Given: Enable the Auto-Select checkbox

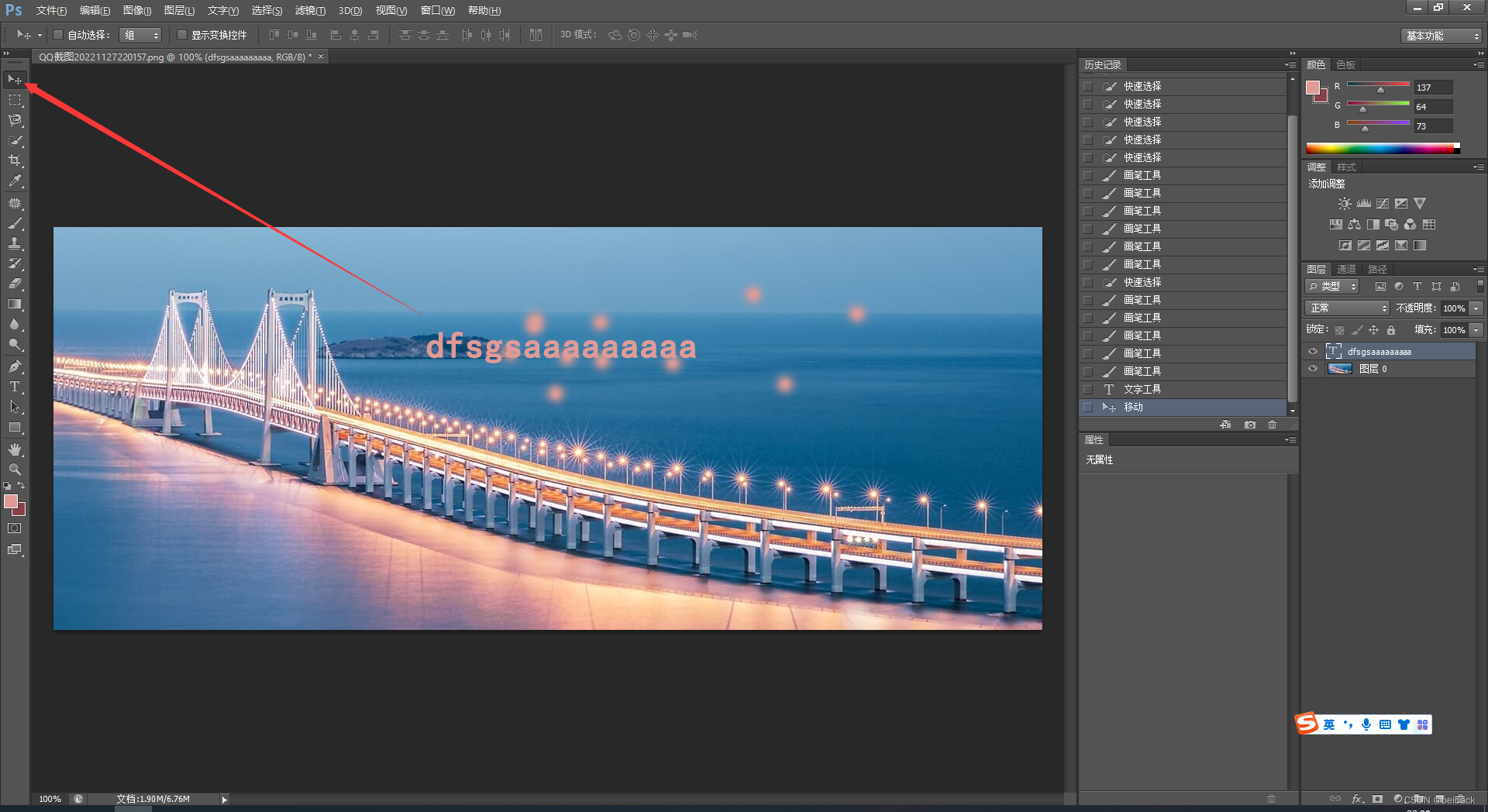Looking at the screenshot, I should coord(57,35).
